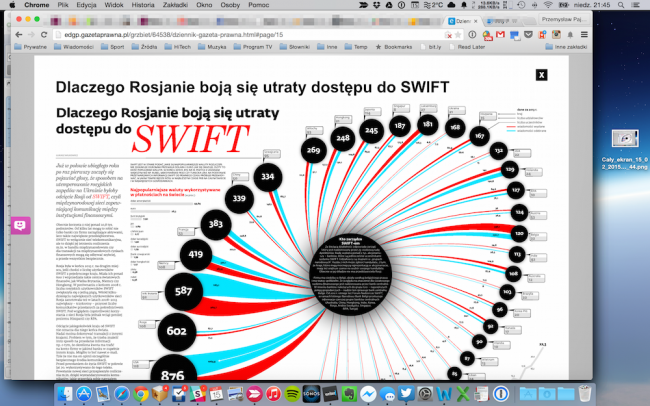Click the red bookmark extension icon
Viewport: 650px width, 406px height.
click(542, 35)
